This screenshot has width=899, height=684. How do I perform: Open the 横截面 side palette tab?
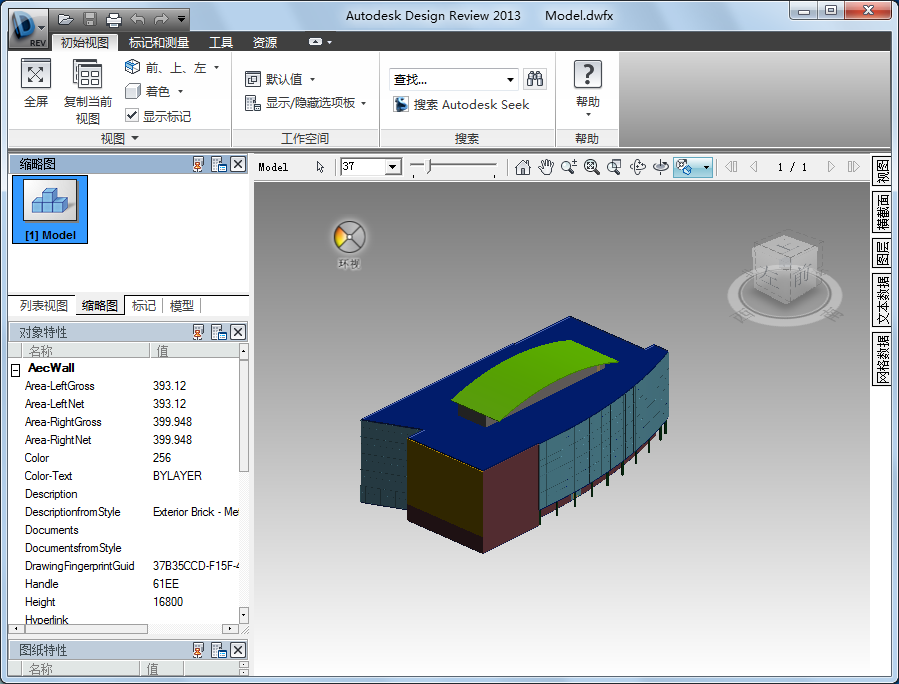click(882, 212)
